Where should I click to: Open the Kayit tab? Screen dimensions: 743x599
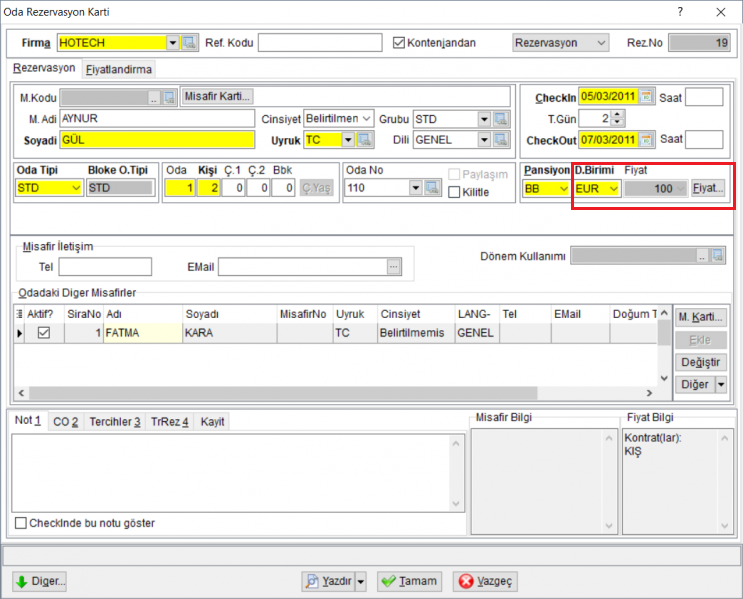tap(212, 422)
